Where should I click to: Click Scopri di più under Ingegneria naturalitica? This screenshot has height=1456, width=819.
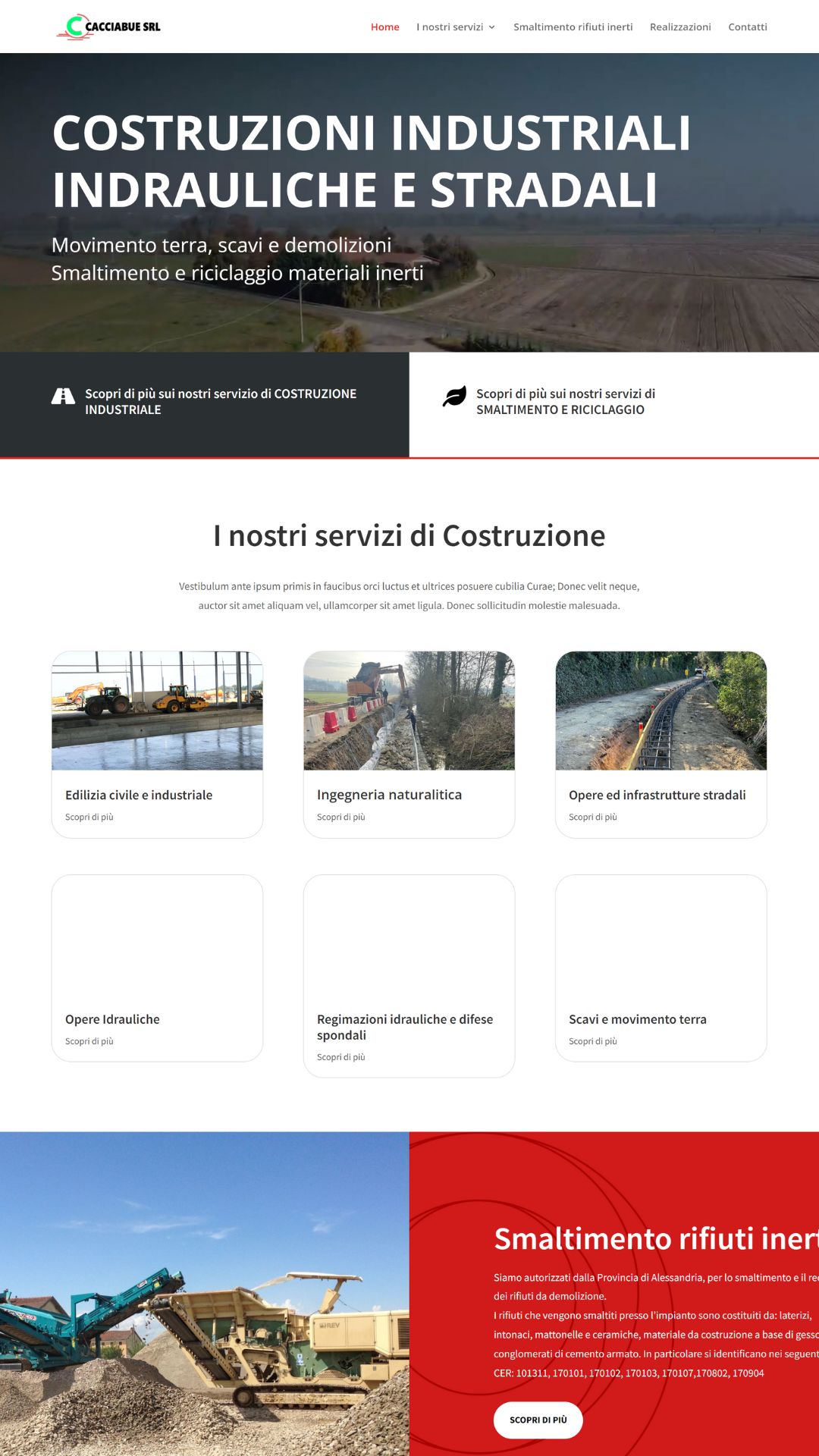coord(341,817)
